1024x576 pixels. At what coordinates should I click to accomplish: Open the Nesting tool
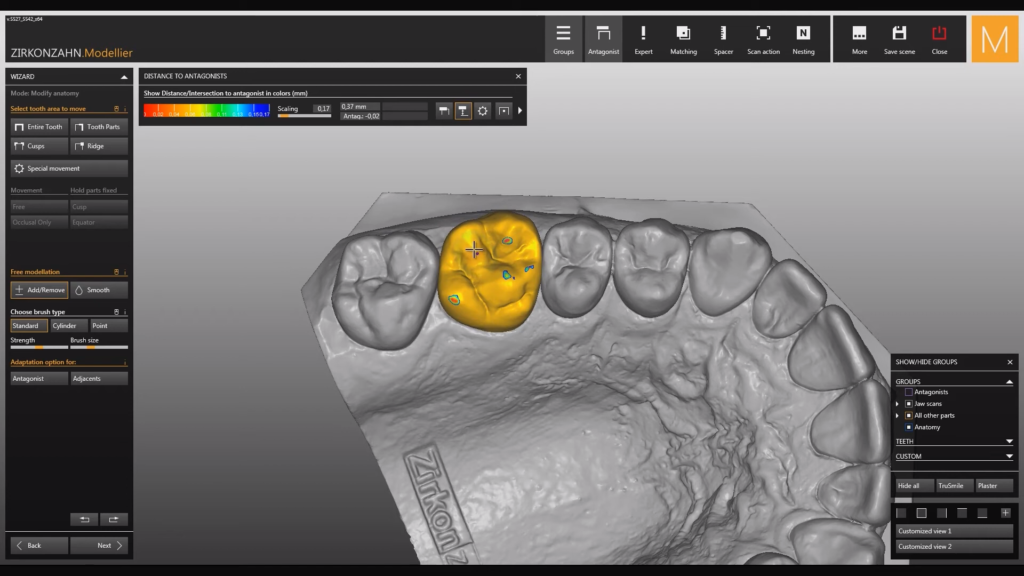[803, 39]
